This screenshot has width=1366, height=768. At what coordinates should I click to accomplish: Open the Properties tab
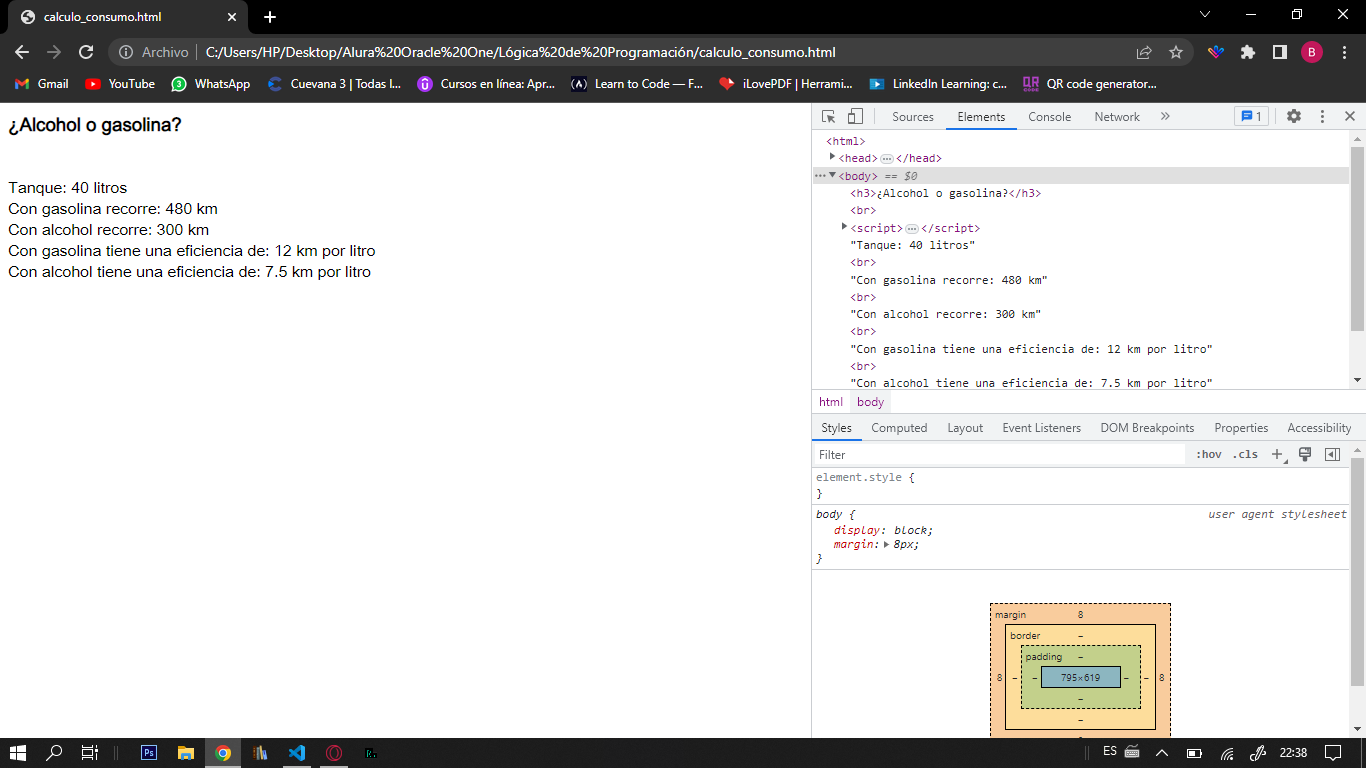point(1241,428)
